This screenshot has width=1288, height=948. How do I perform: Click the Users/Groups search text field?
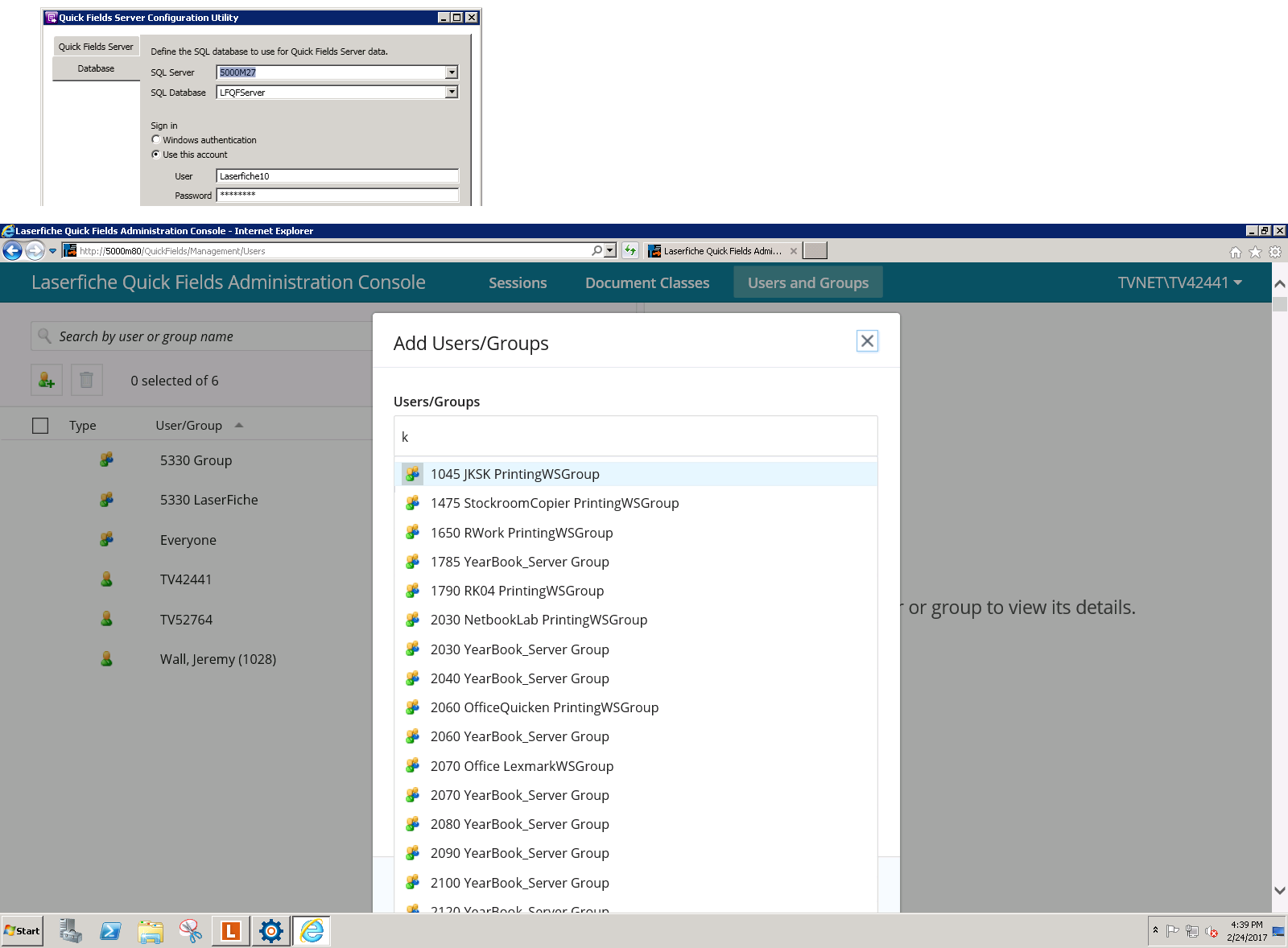[635, 437]
